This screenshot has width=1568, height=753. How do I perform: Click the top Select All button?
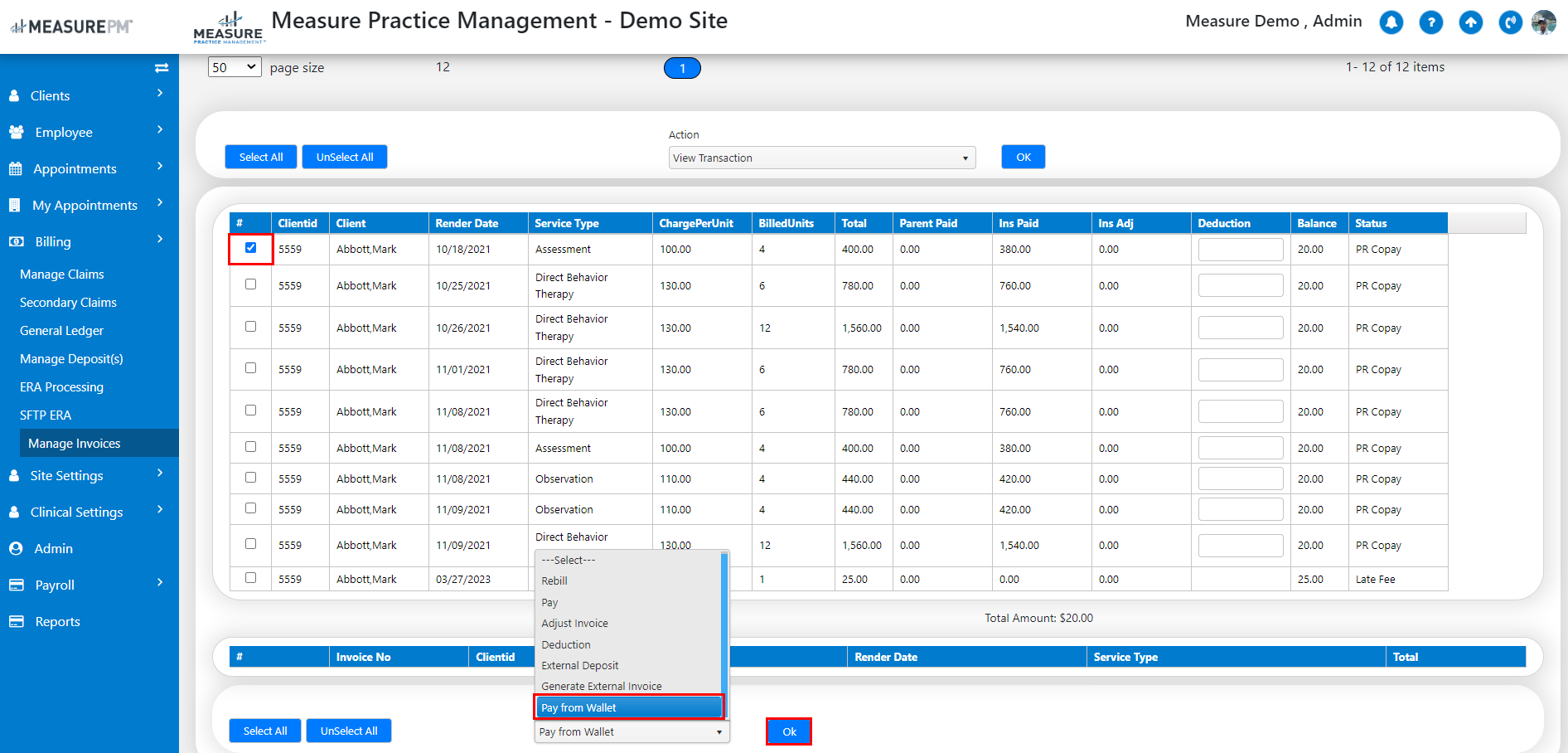click(261, 158)
